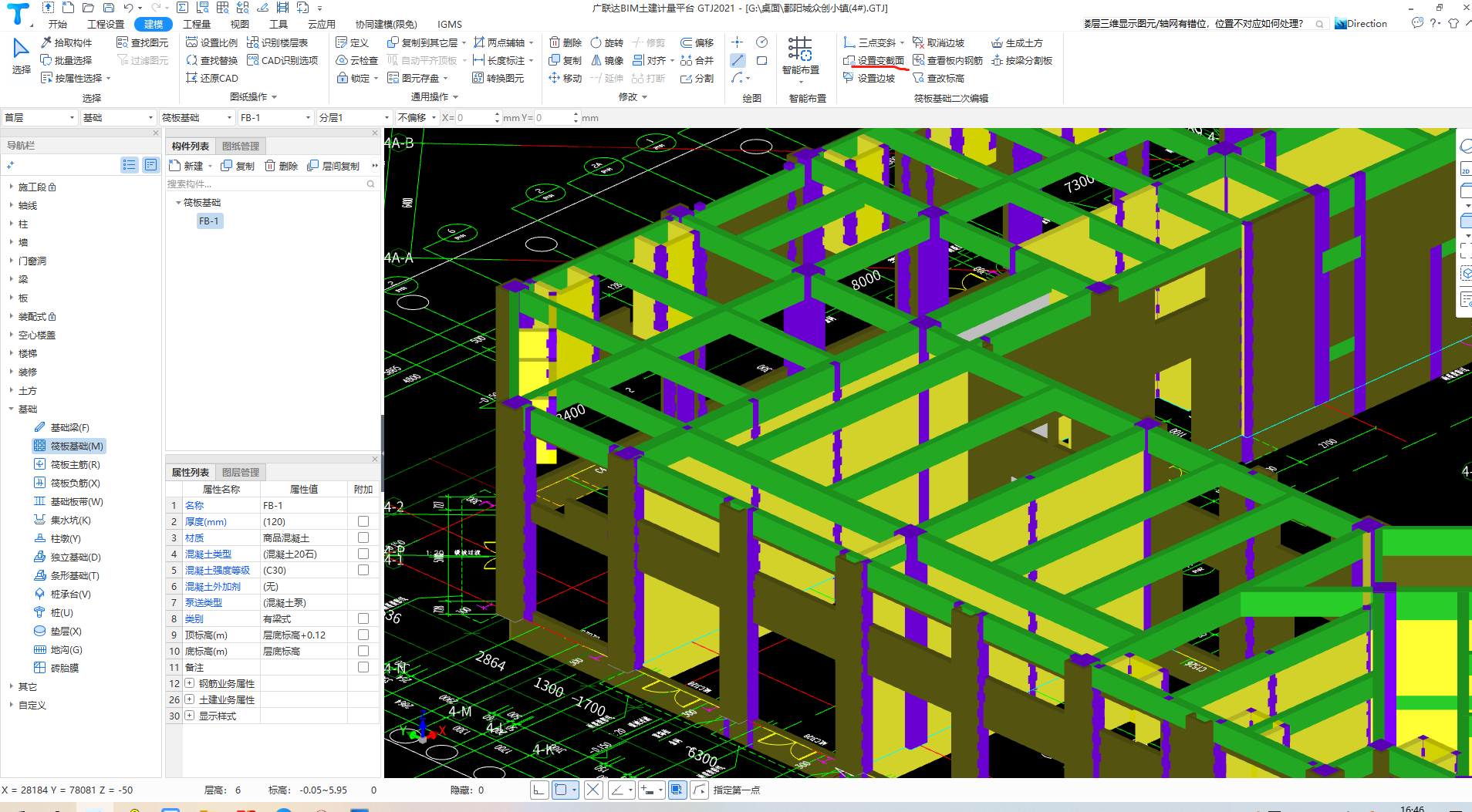
Task: Open the 分层1 layer dropdown
Action: point(354,117)
